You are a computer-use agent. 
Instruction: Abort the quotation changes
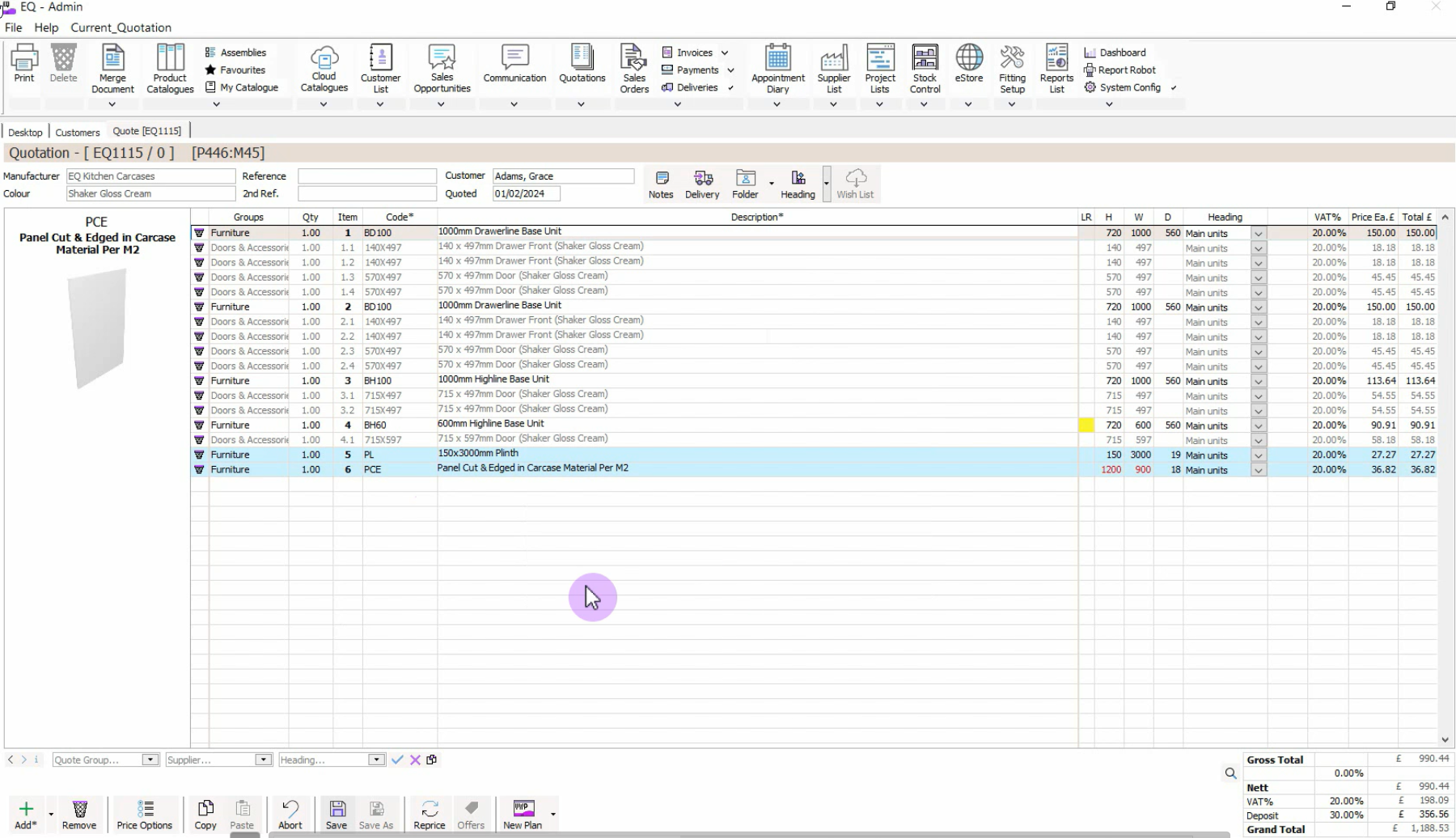290,815
